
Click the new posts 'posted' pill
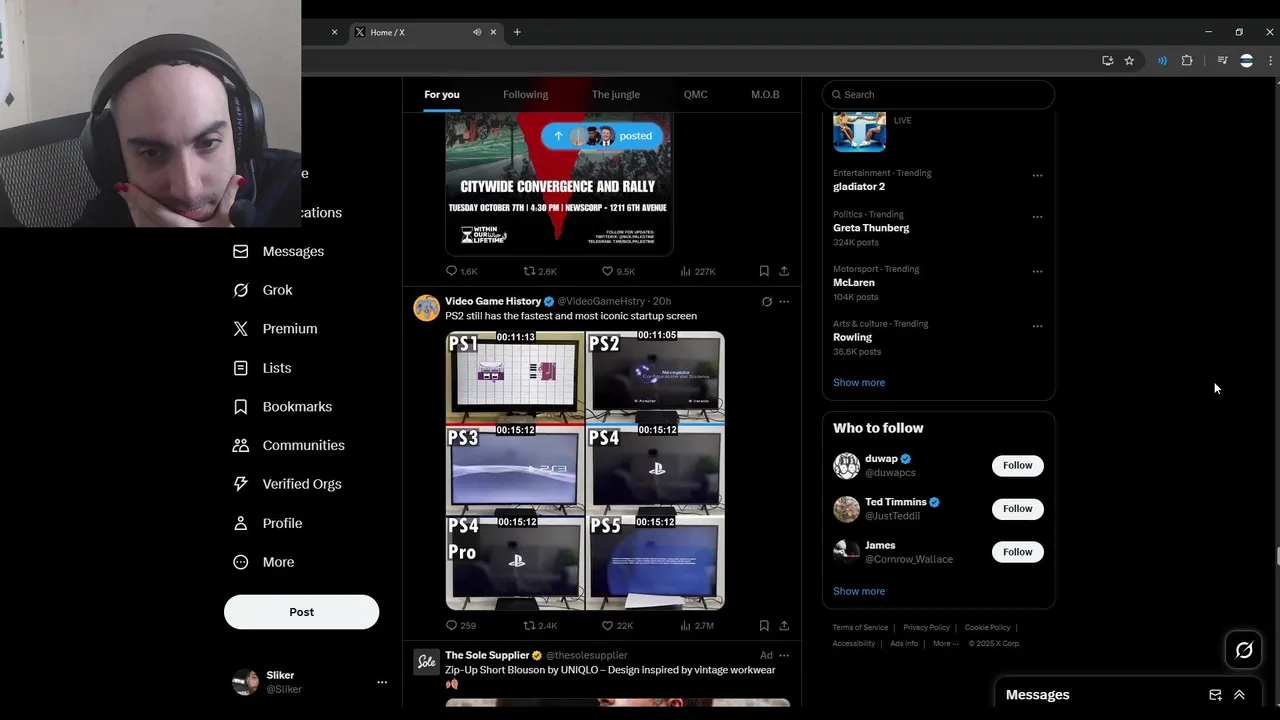tap(602, 136)
